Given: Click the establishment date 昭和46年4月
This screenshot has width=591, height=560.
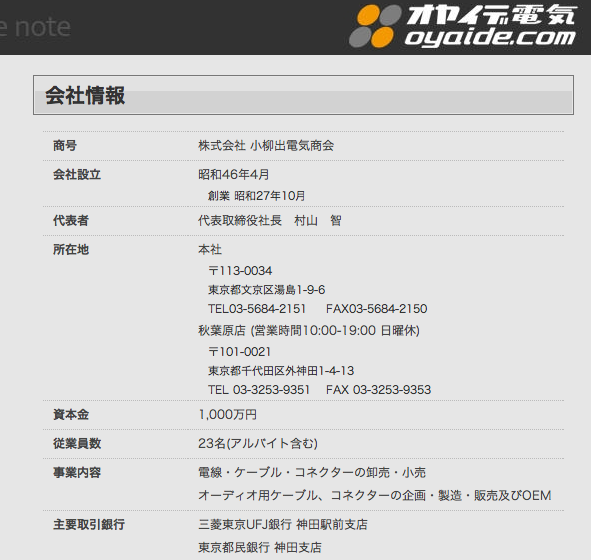Looking at the screenshot, I should pos(234,174).
